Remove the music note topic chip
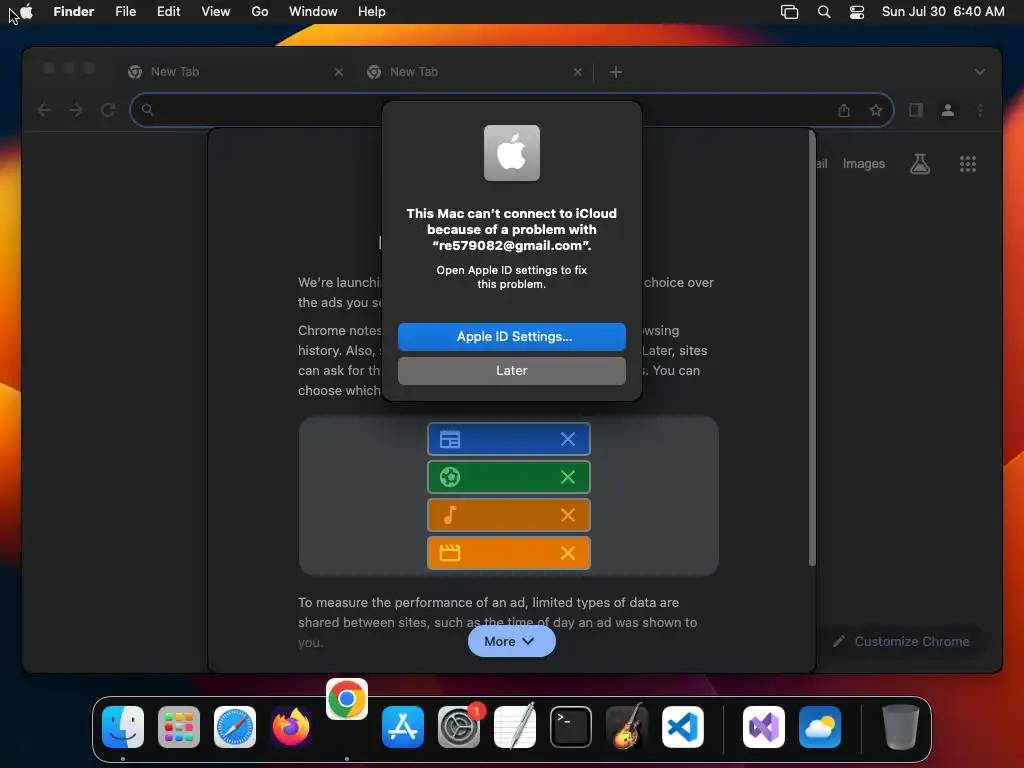 [568, 515]
